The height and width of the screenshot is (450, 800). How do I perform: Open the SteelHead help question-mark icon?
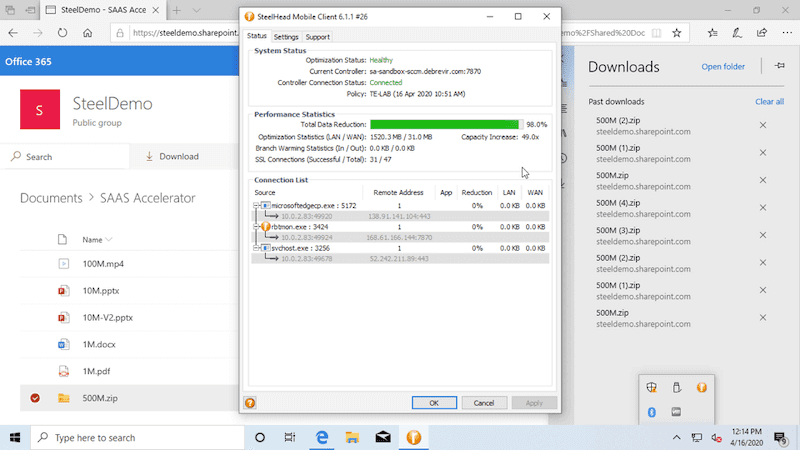(x=249, y=403)
